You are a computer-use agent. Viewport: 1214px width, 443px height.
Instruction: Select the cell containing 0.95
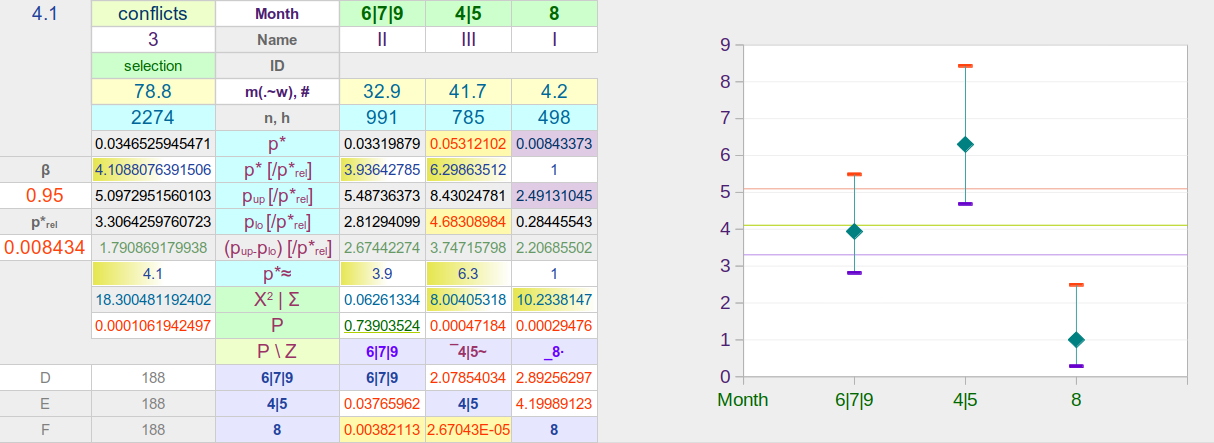(x=45, y=194)
